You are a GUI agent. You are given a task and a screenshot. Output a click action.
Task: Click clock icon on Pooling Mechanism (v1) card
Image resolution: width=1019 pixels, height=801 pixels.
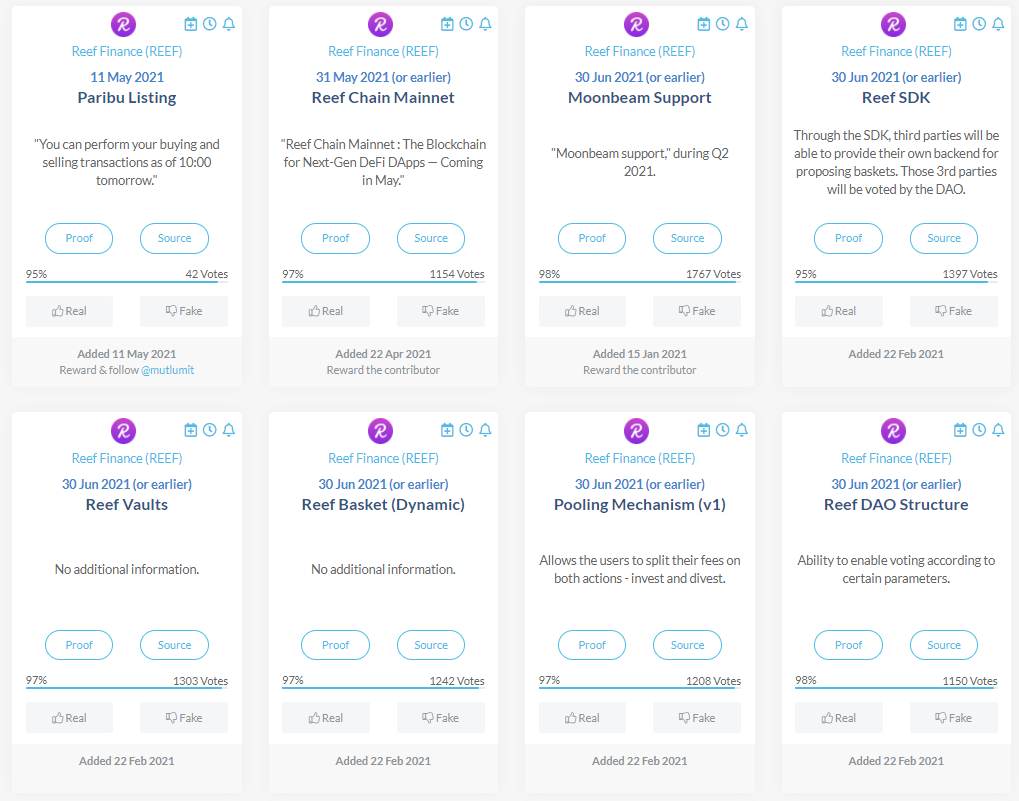723,430
